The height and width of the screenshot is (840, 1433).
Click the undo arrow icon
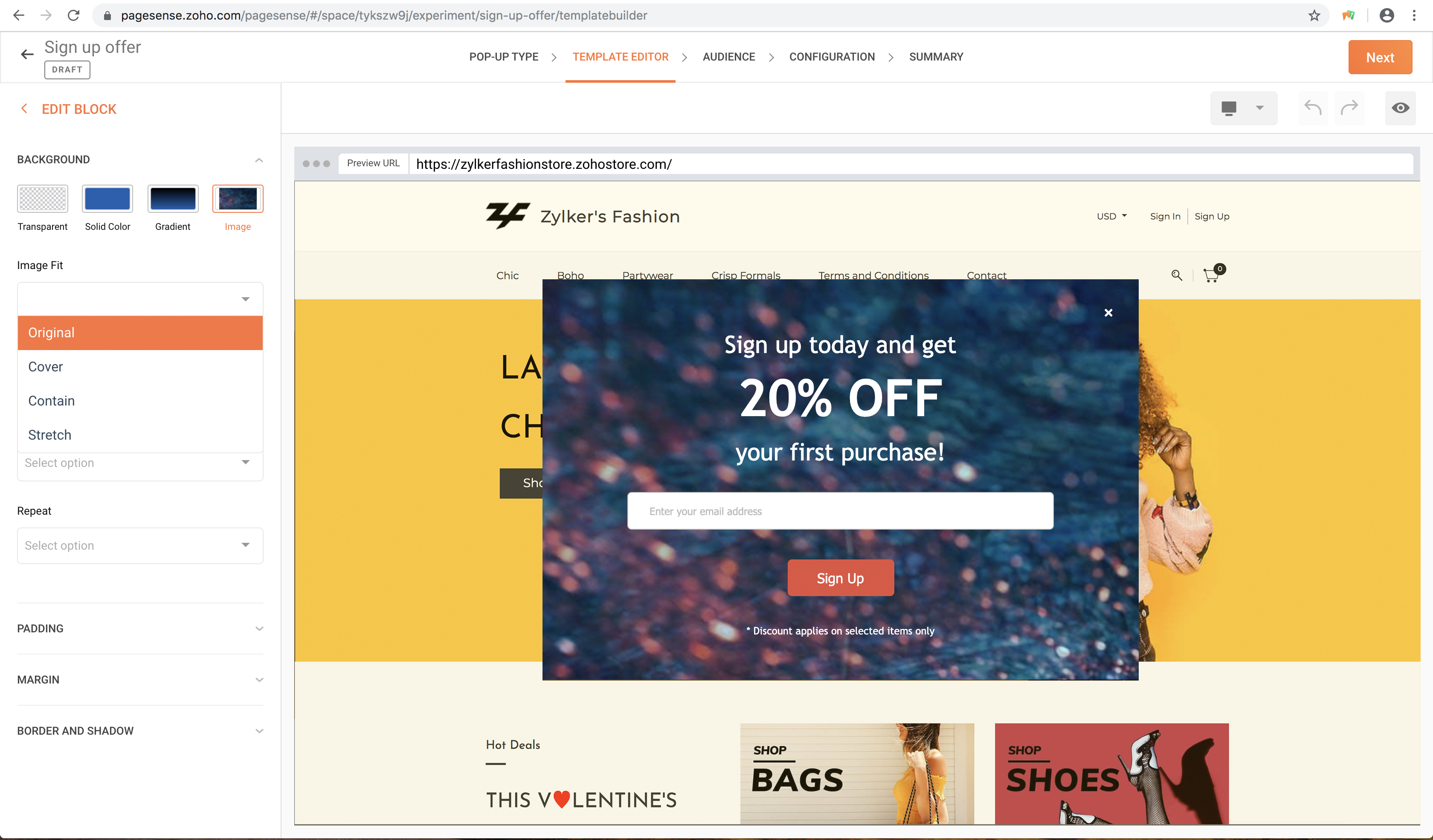click(1312, 107)
